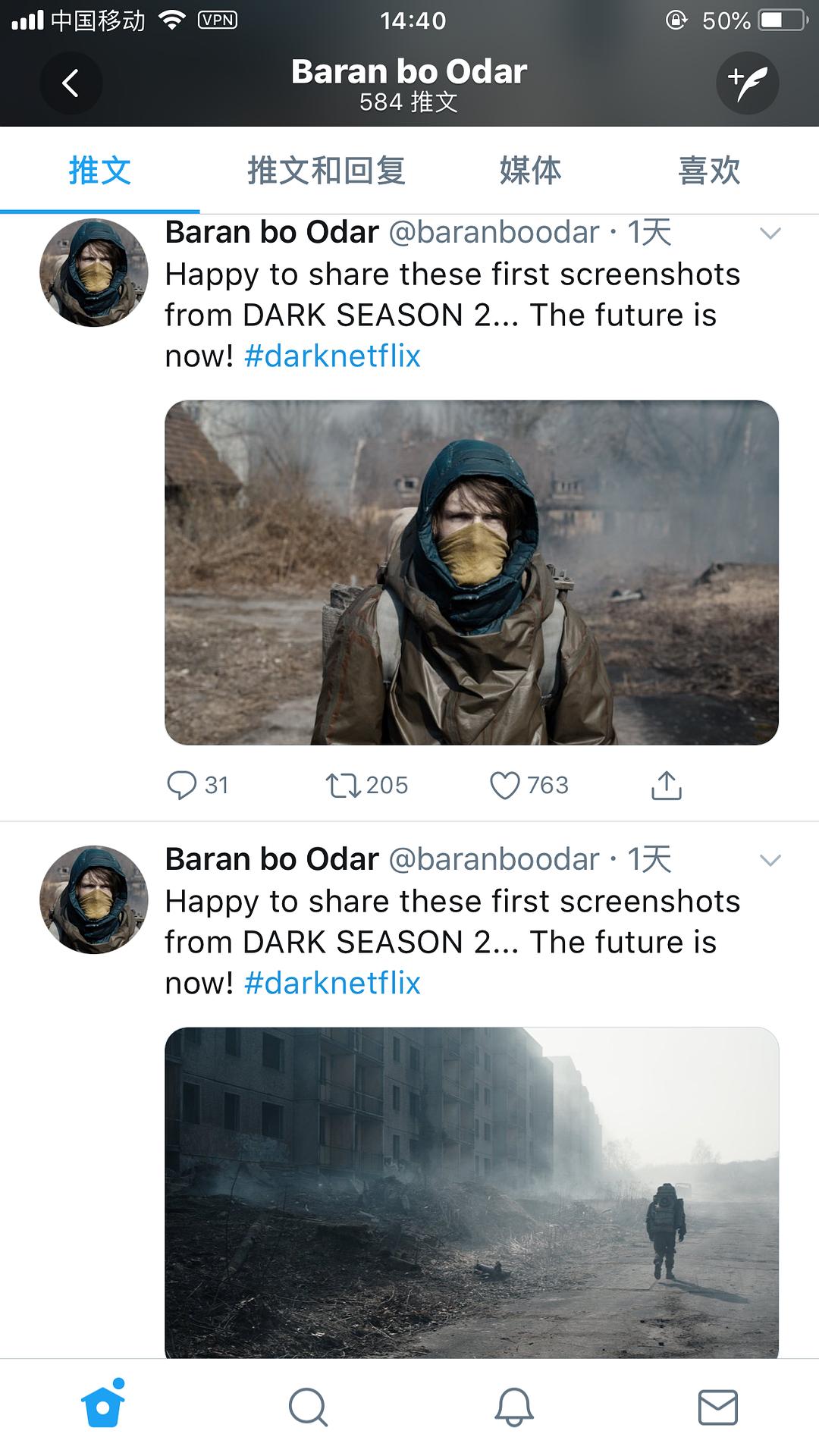
Task: Open #darknetflix hashtag in second tweet
Action: click(x=332, y=984)
